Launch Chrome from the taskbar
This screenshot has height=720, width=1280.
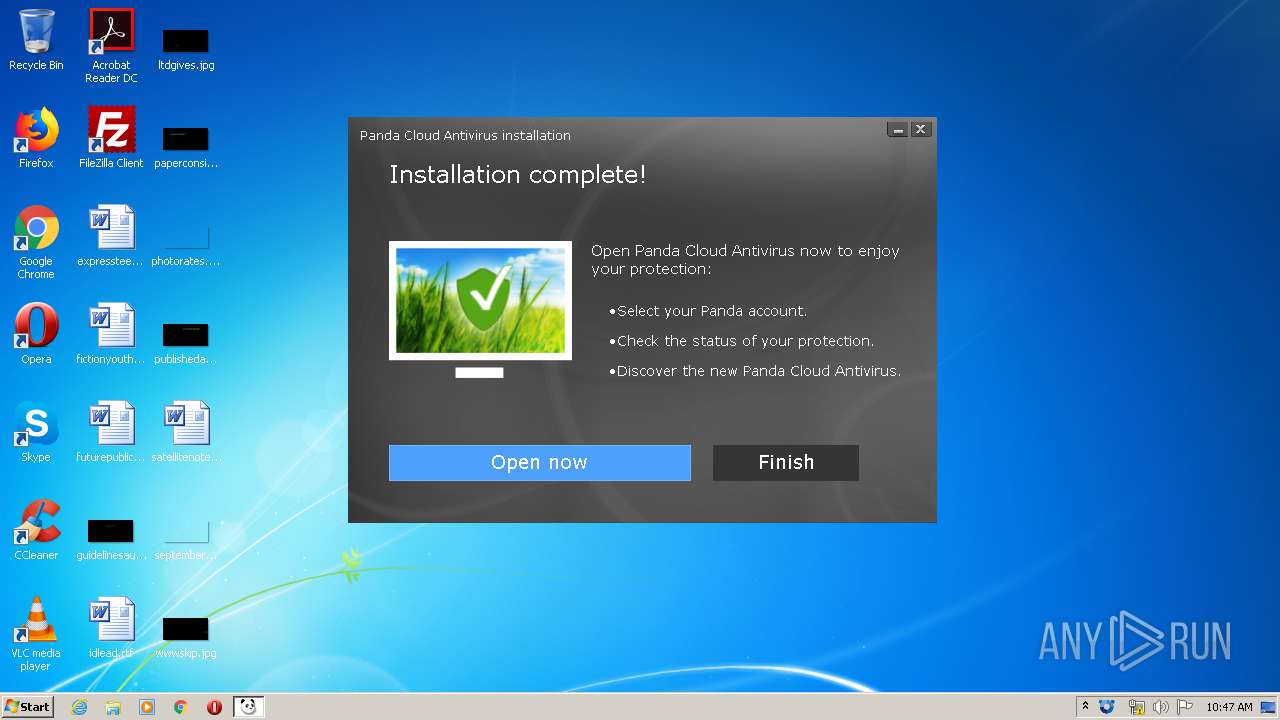point(181,707)
